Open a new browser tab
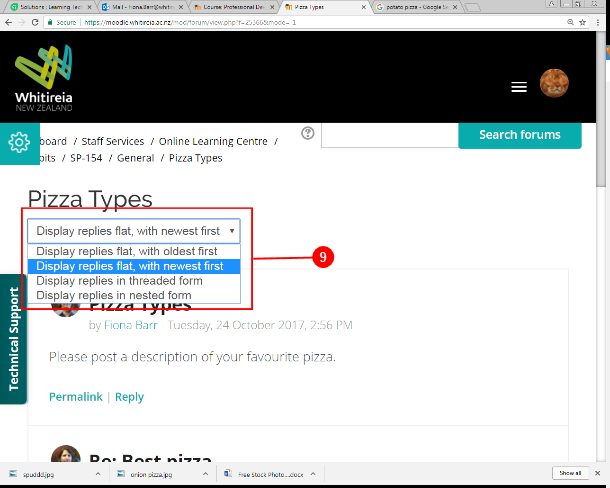 pos(473,7)
